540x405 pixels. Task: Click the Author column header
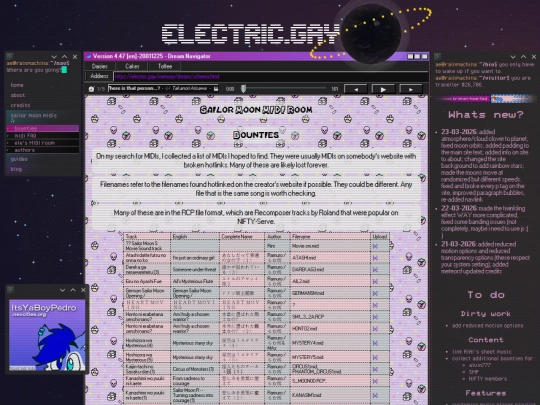tap(277, 237)
